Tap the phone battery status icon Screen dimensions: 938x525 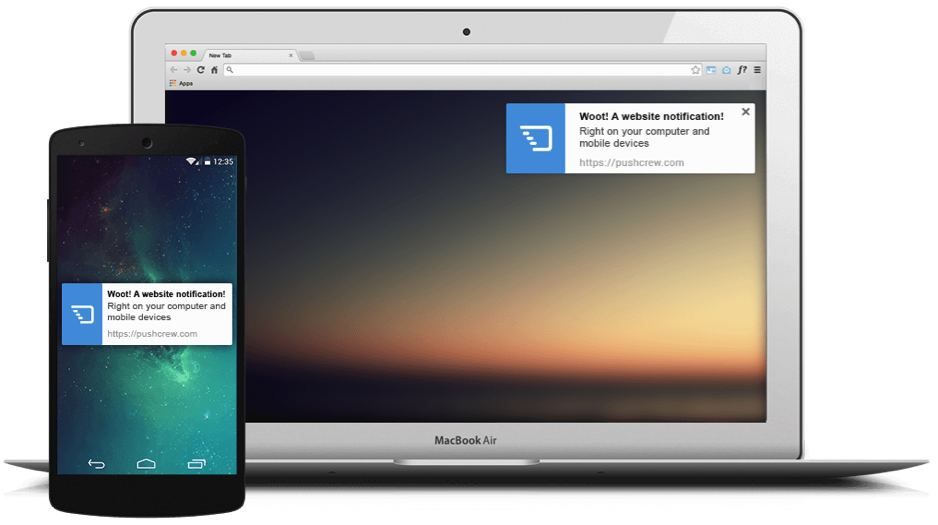208,161
